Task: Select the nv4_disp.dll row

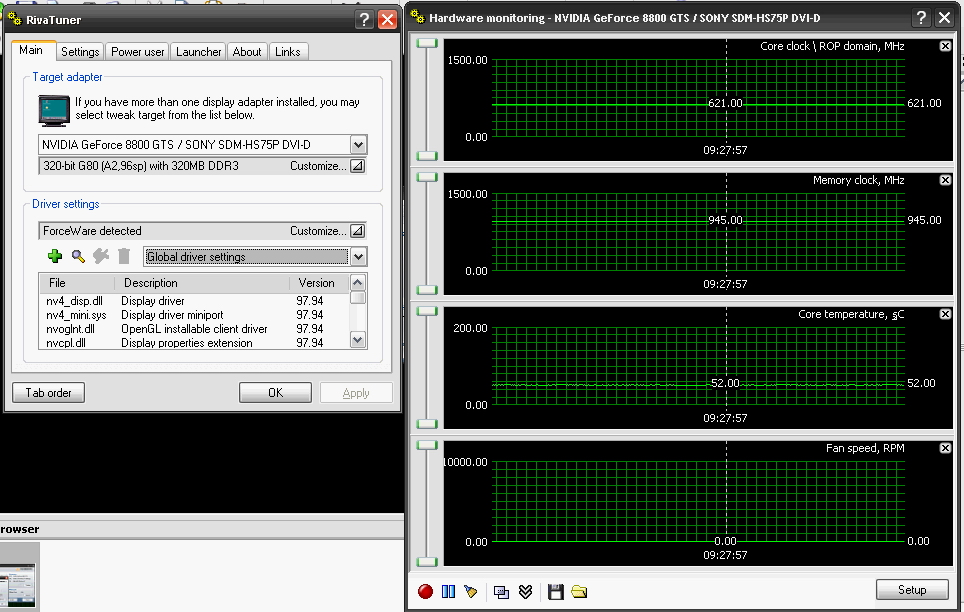Action: click(x=194, y=301)
